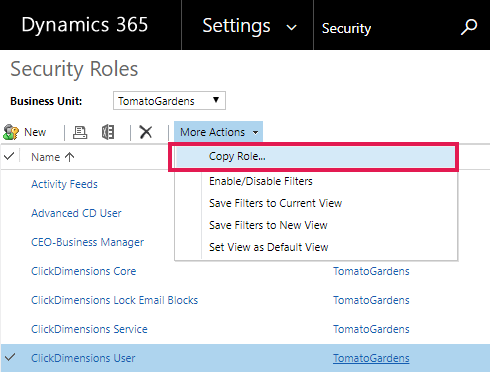Open the Advanced CD User role
Image resolution: width=490 pixels, height=372 pixels.
(x=76, y=213)
